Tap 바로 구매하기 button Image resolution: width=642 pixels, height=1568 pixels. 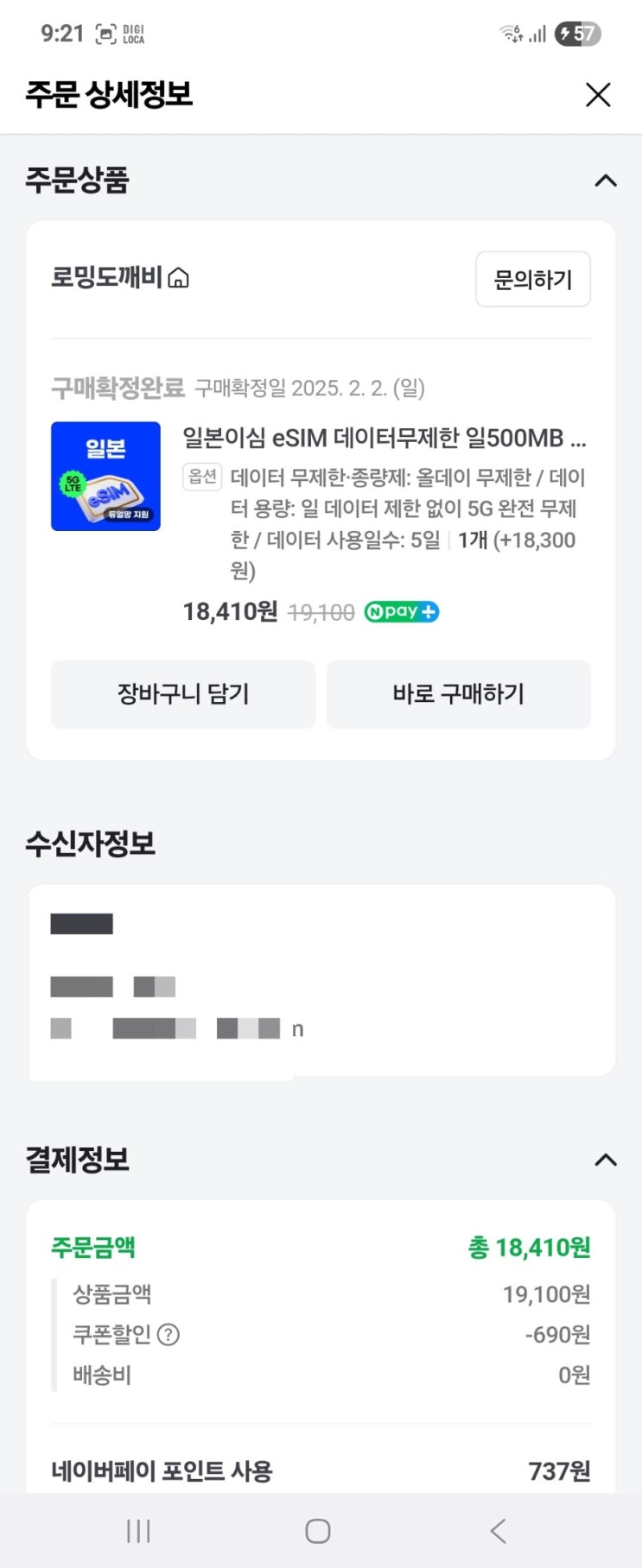(x=458, y=694)
